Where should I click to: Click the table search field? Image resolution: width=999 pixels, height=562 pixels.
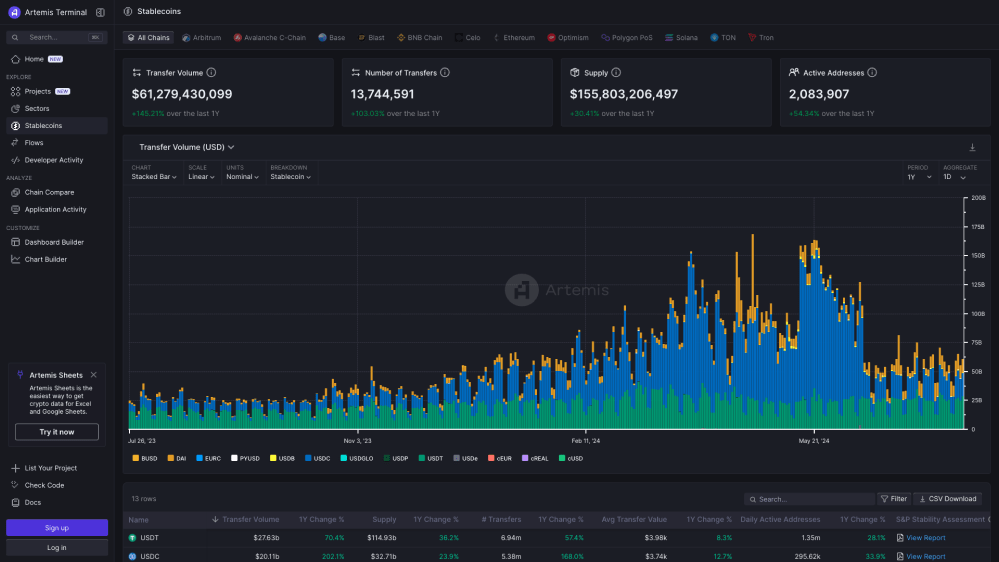tap(809, 500)
